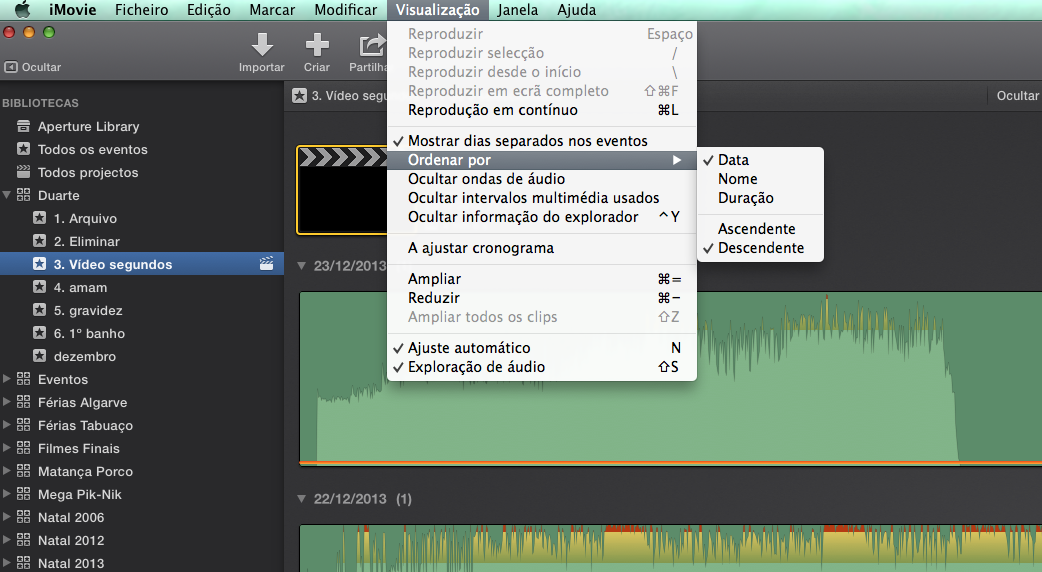Click the grid icon of Eventos library
The width and height of the screenshot is (1042, 572).
pyautogui.click(x=23, y=379)
